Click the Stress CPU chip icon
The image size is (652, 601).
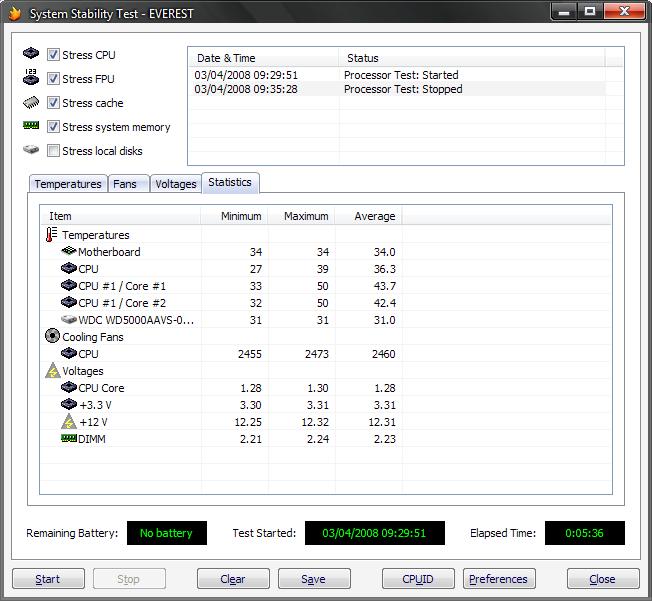click(31, 53)
